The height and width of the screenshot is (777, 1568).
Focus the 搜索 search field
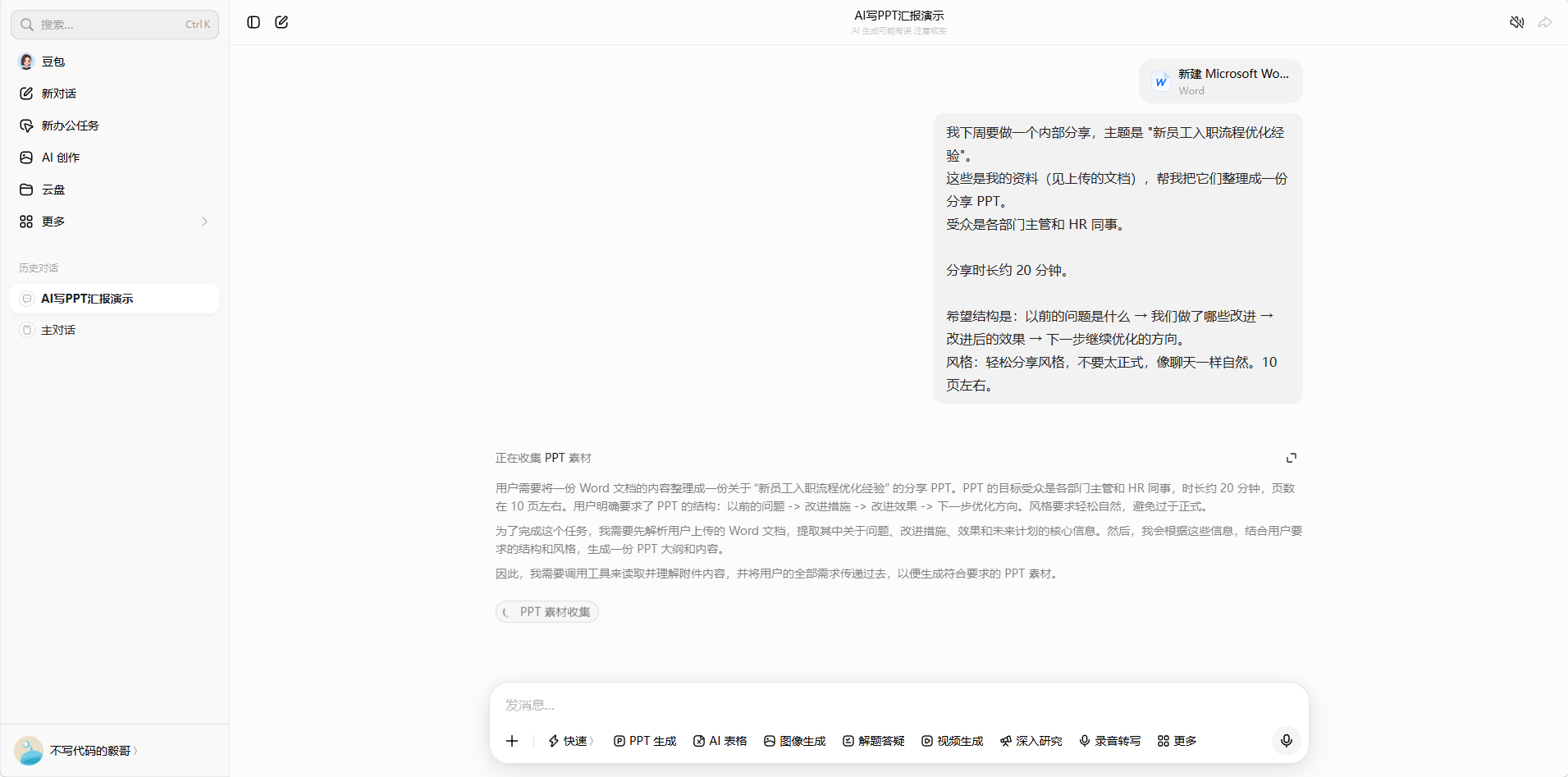115,25
